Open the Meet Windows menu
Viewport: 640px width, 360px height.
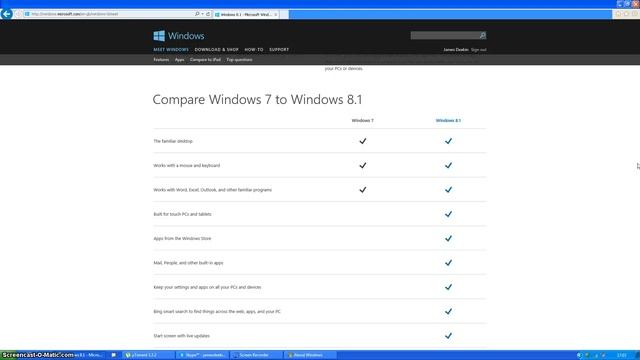pos(171,49)
